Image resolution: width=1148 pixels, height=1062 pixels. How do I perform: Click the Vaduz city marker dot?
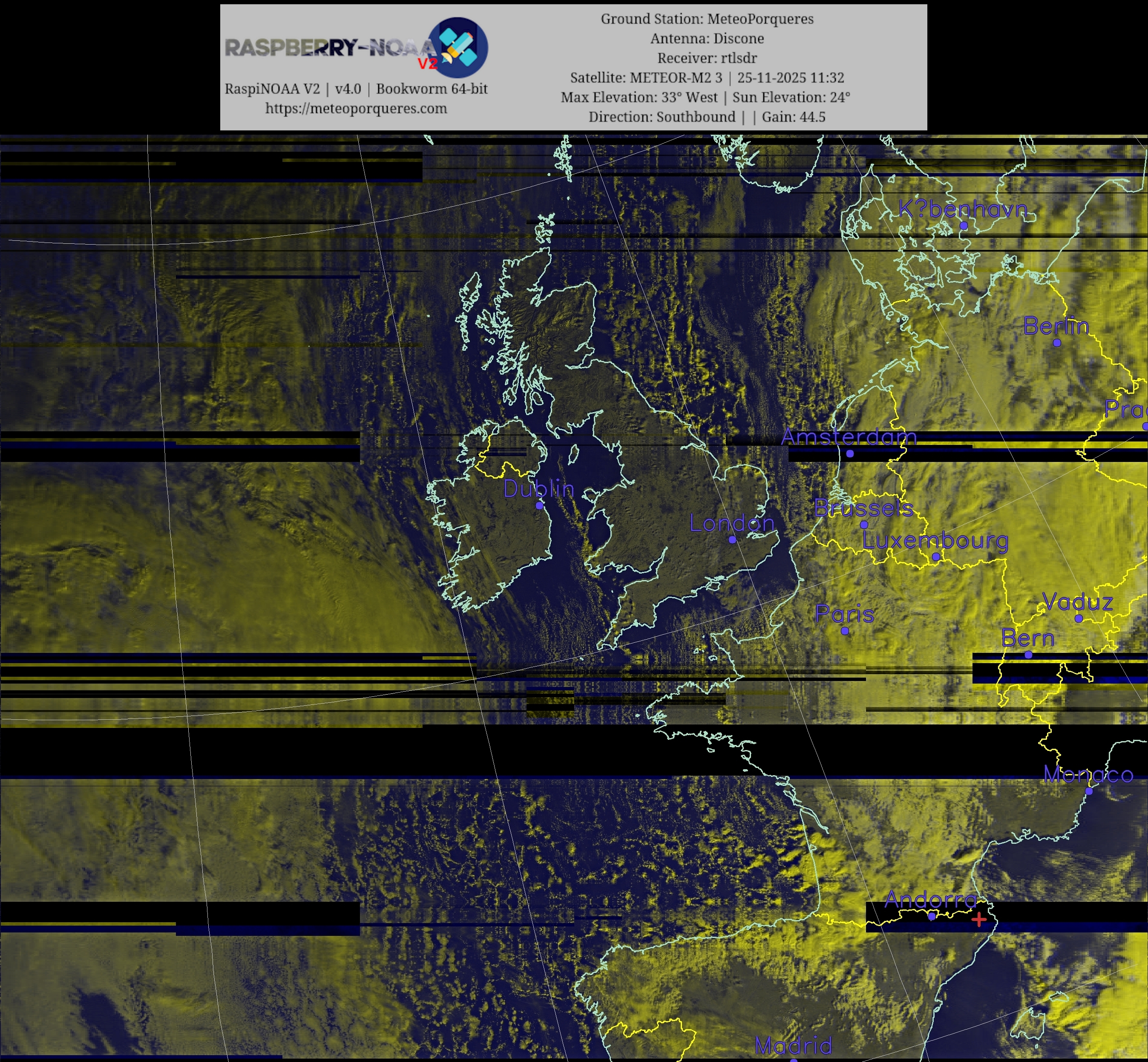pos(1079,618)
